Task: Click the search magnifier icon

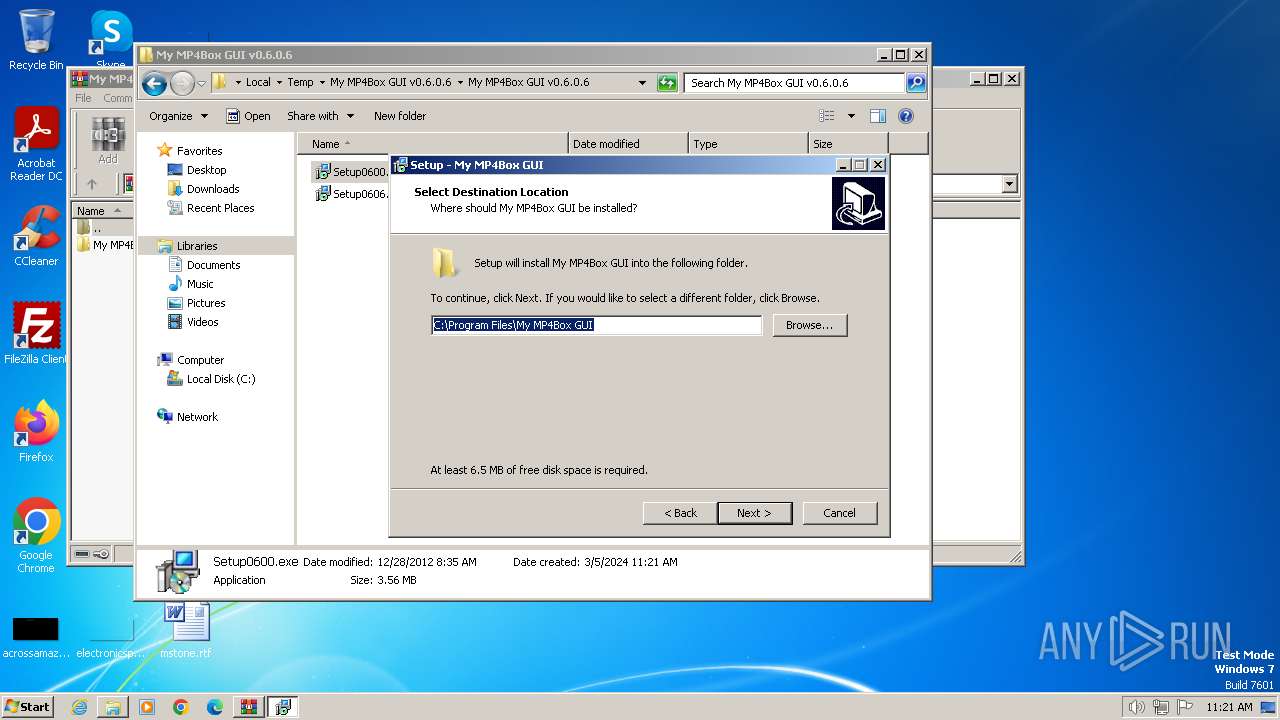Action: (916, 83)
